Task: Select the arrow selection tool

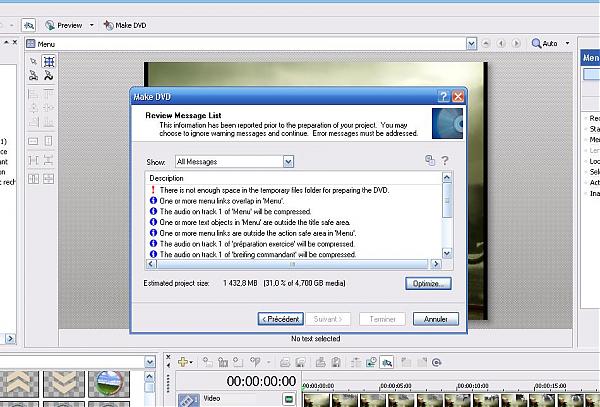Action: (32, 61)
